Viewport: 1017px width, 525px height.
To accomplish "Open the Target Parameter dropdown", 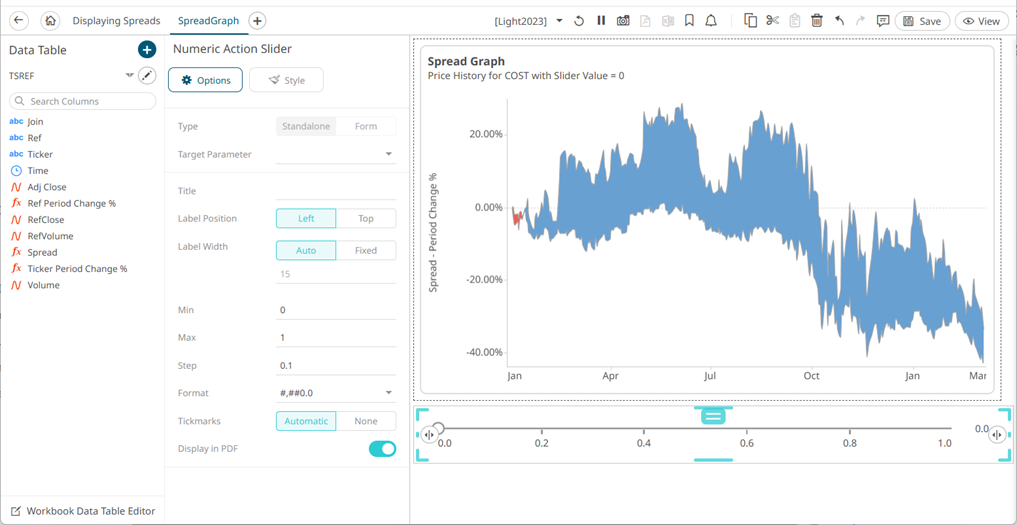I will 388,155.
